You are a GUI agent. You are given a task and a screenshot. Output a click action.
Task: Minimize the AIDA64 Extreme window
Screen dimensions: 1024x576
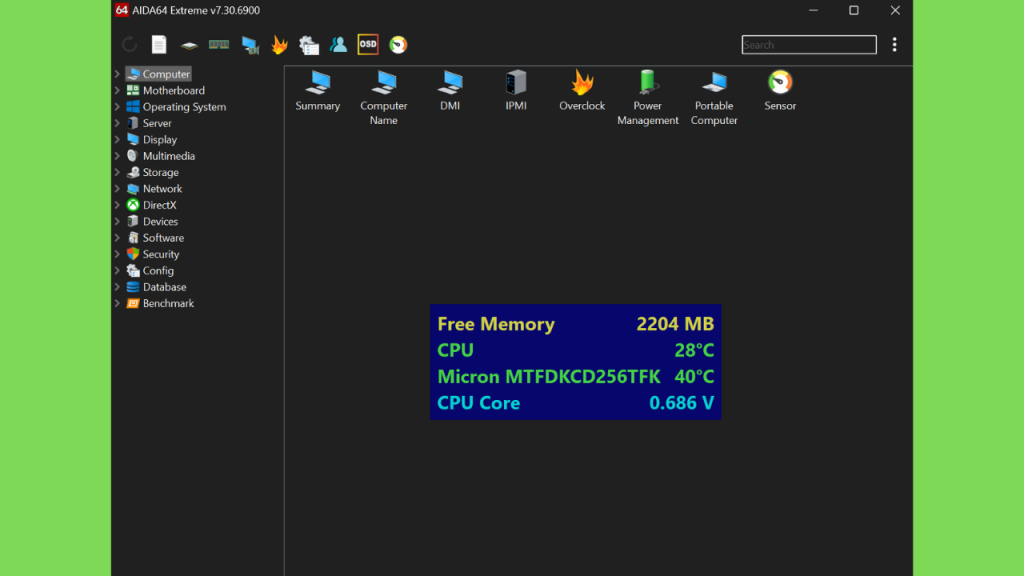coord(813,10)
